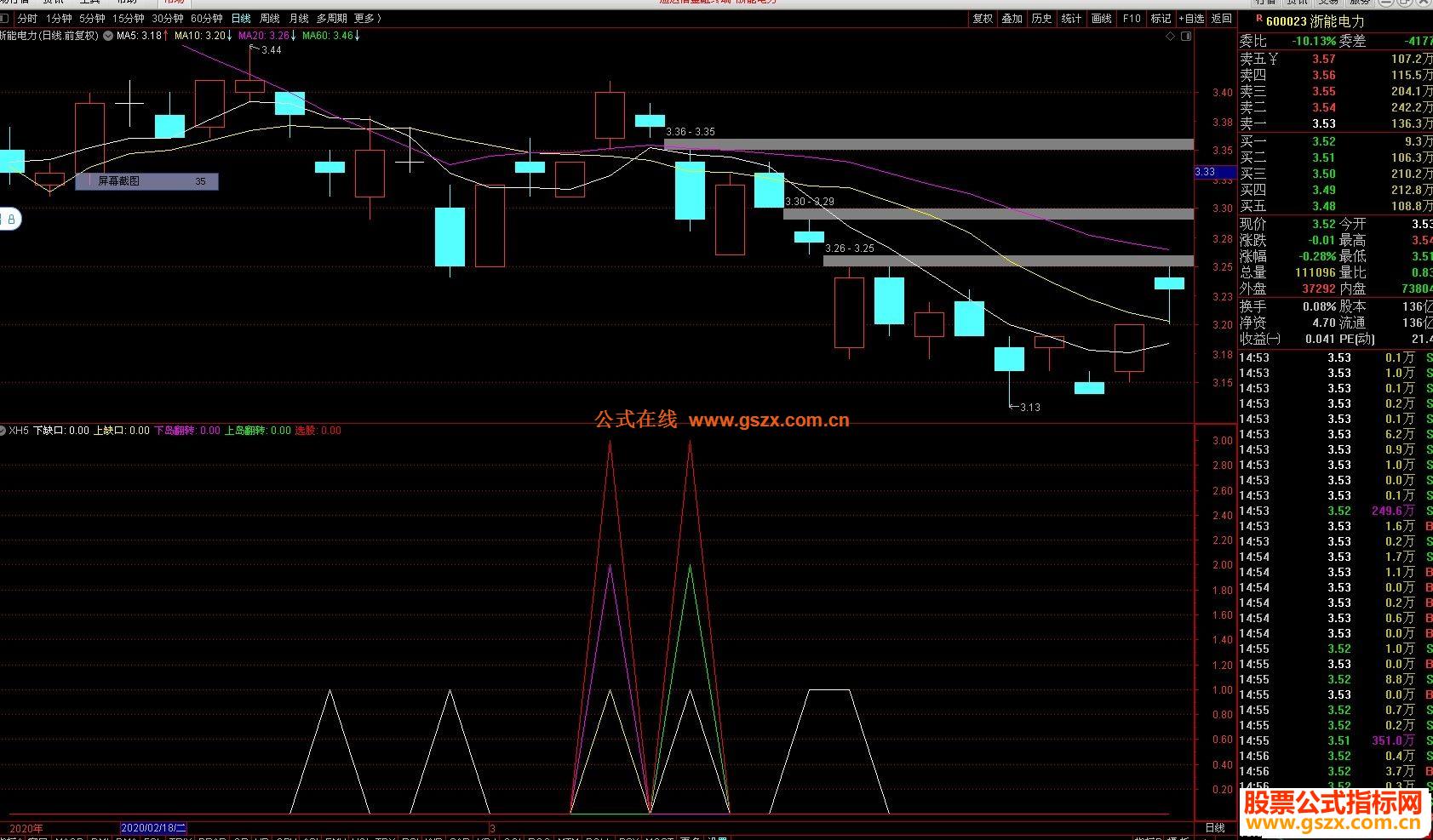Click the 2020年 year label on timeline
Image resolution: width=1433 pixels, height=840 pixels.
coord(26,828)
